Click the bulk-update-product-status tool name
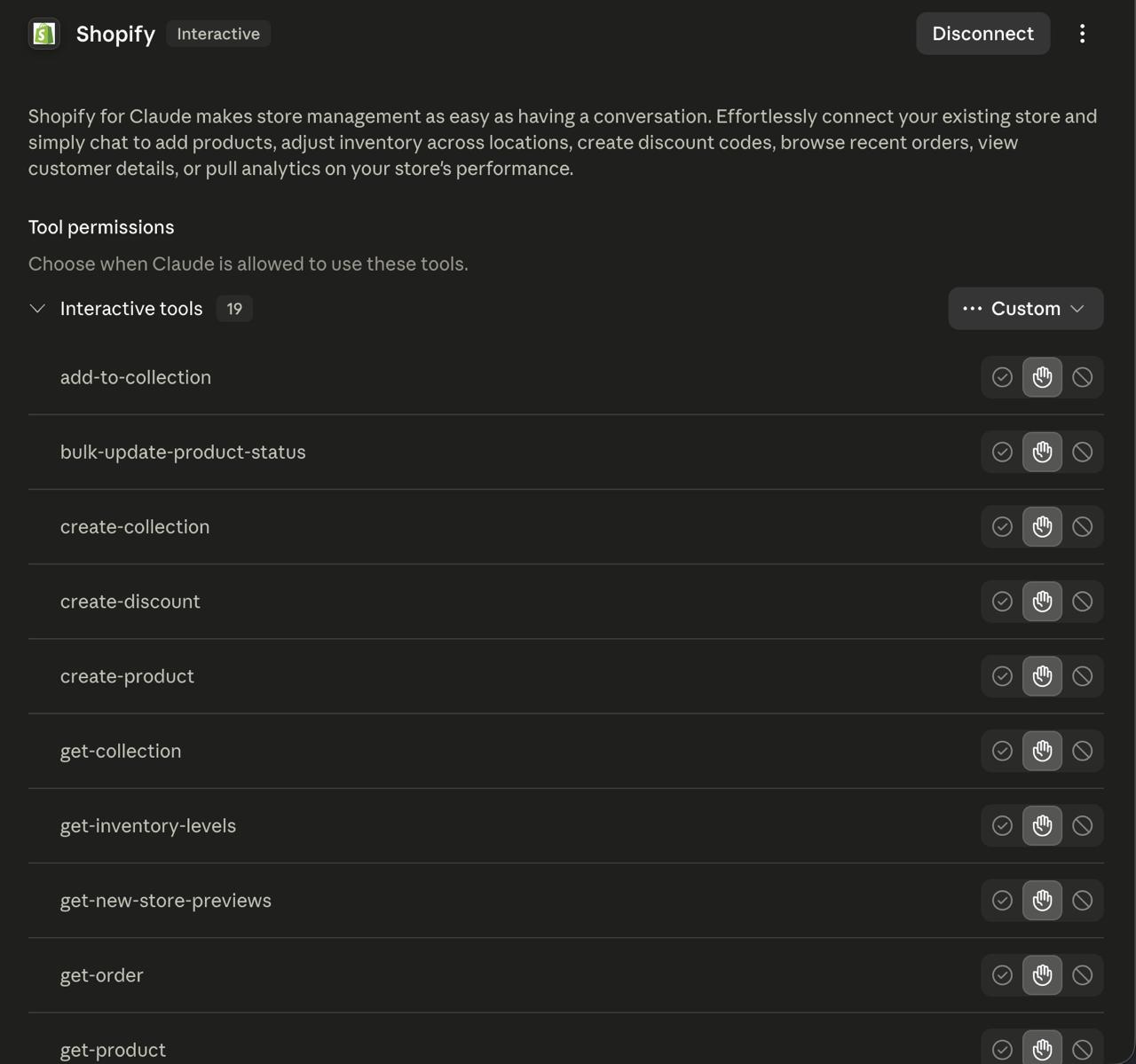Viewport: 1136px width, 1064px height. [x=183, y=452]
